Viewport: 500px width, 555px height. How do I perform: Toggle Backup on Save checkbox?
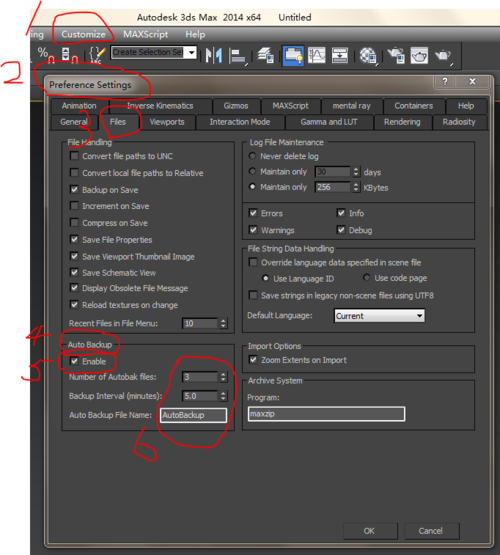click(74, 189)
